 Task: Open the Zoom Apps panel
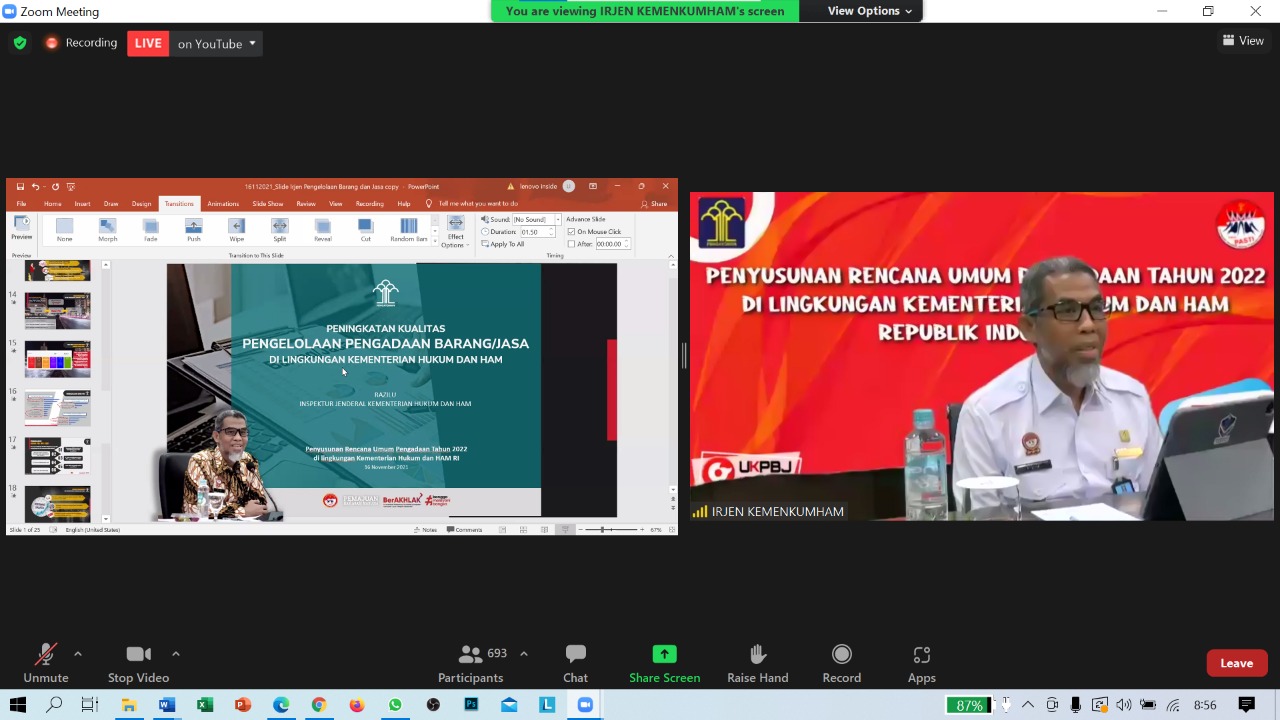point(921,663)
